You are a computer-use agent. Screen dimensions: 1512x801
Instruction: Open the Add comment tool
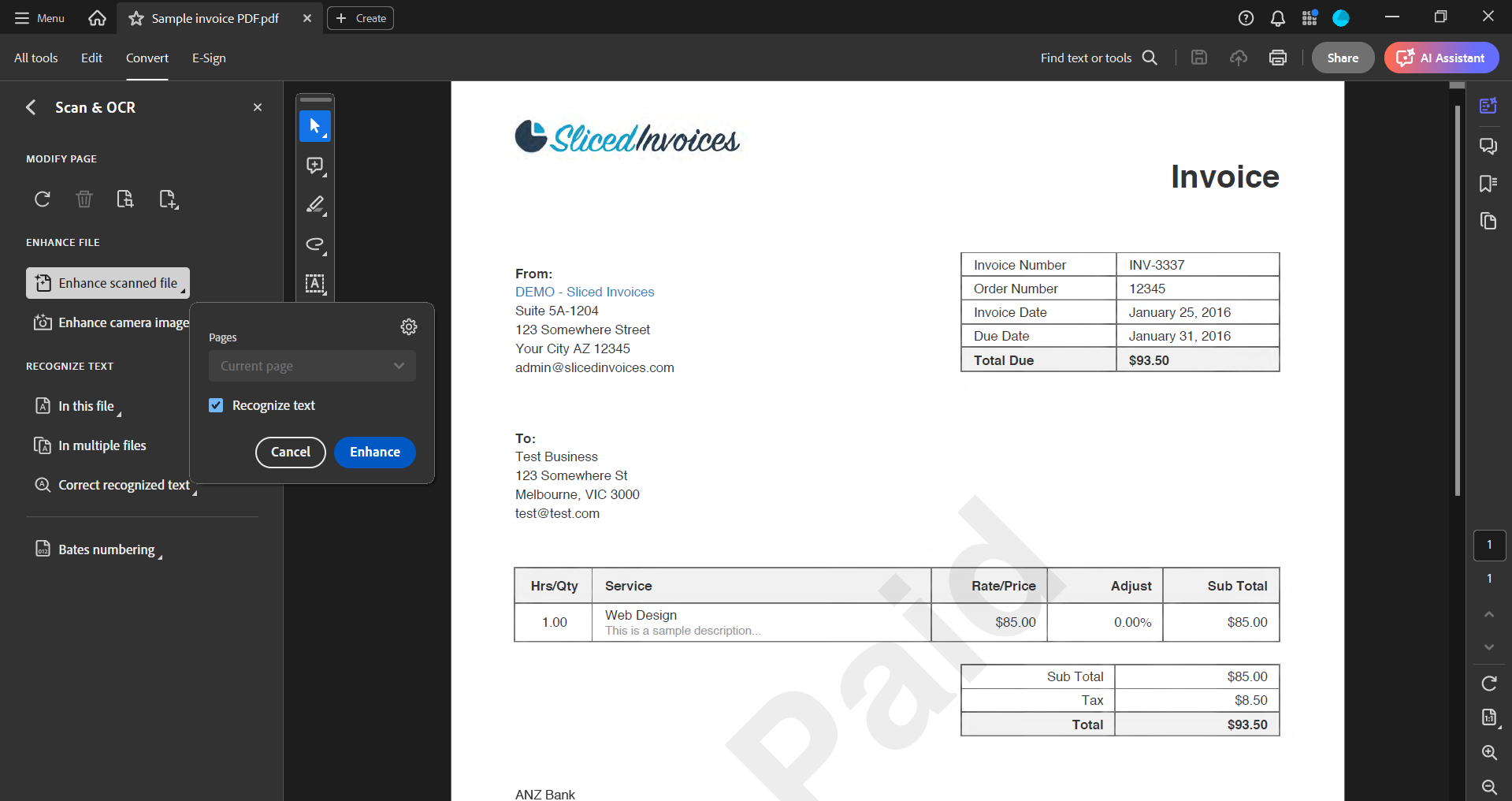click(314, 166)
